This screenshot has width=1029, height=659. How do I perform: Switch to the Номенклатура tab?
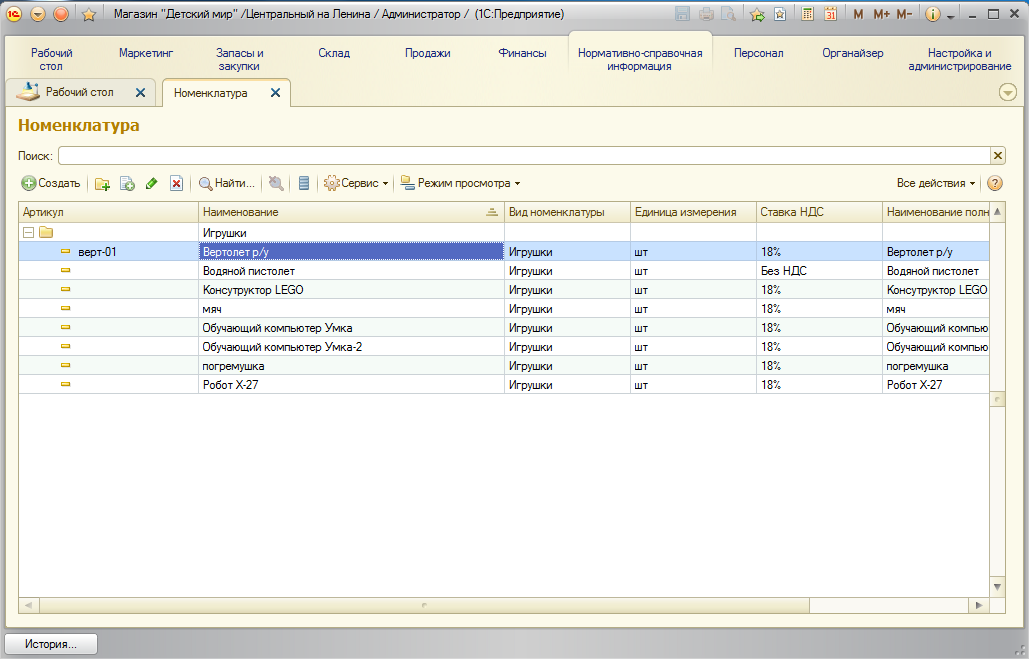pos(211,93)
